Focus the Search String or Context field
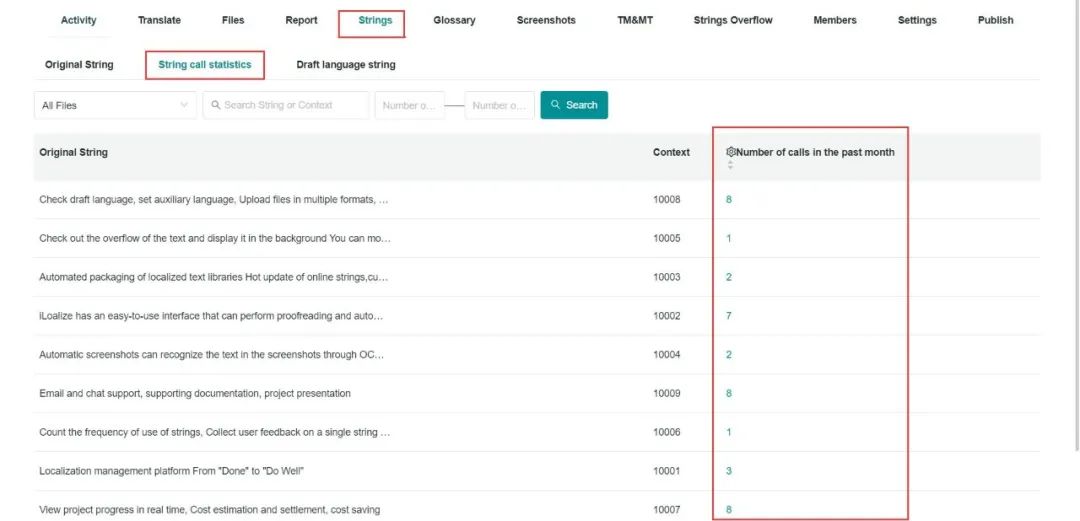Screen dimensions: 1080x521 [x=286, y=105]
